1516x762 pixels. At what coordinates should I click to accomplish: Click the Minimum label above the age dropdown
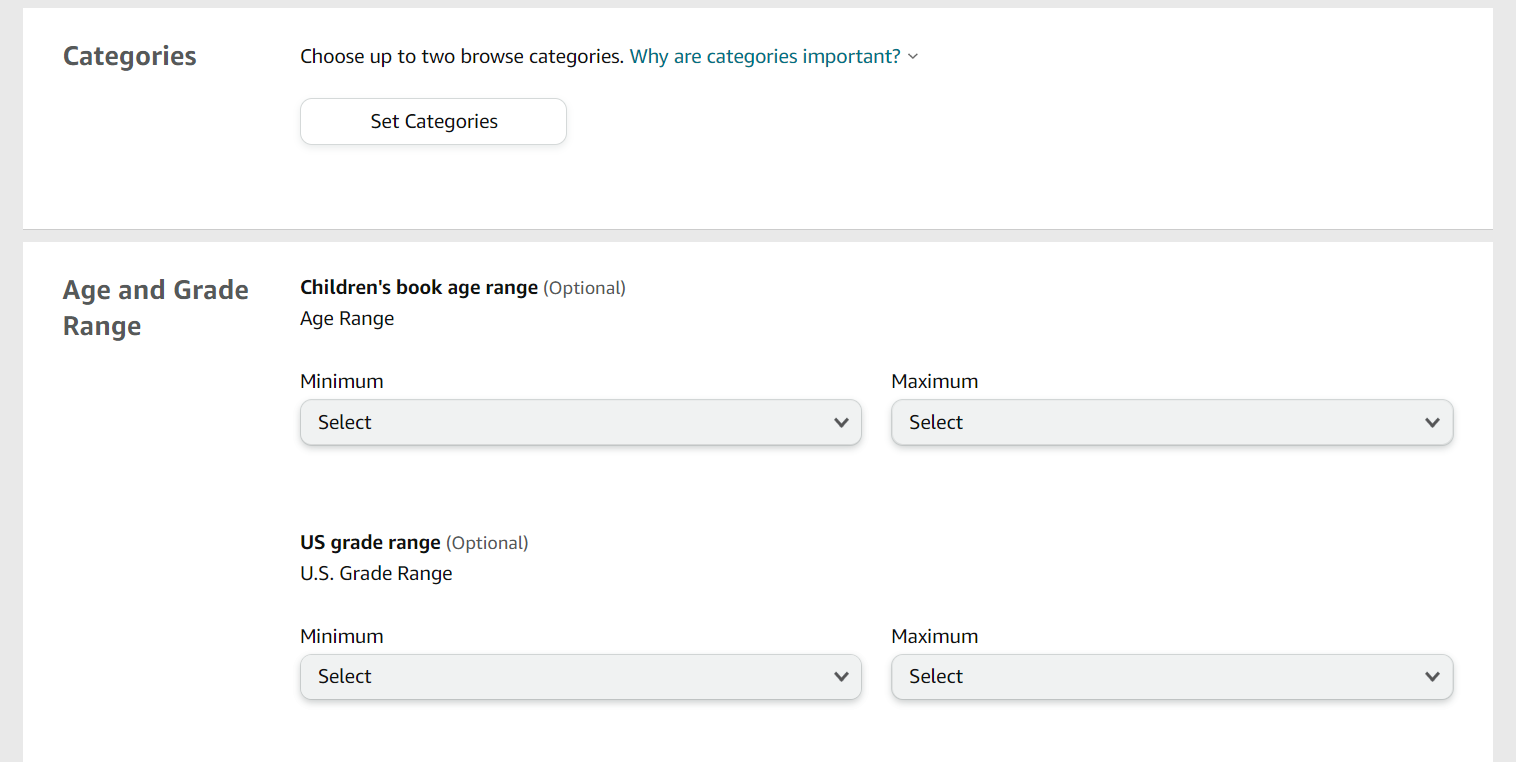[341, 381]
